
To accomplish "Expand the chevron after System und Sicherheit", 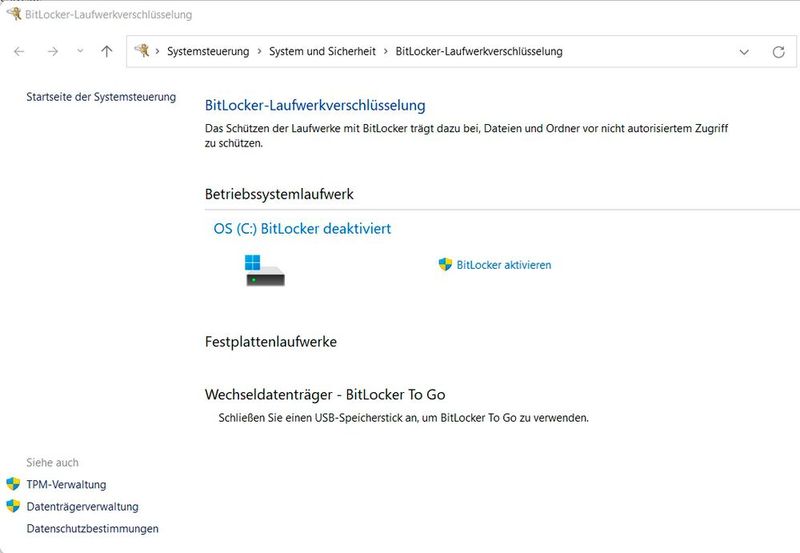I will pos(386,52).
